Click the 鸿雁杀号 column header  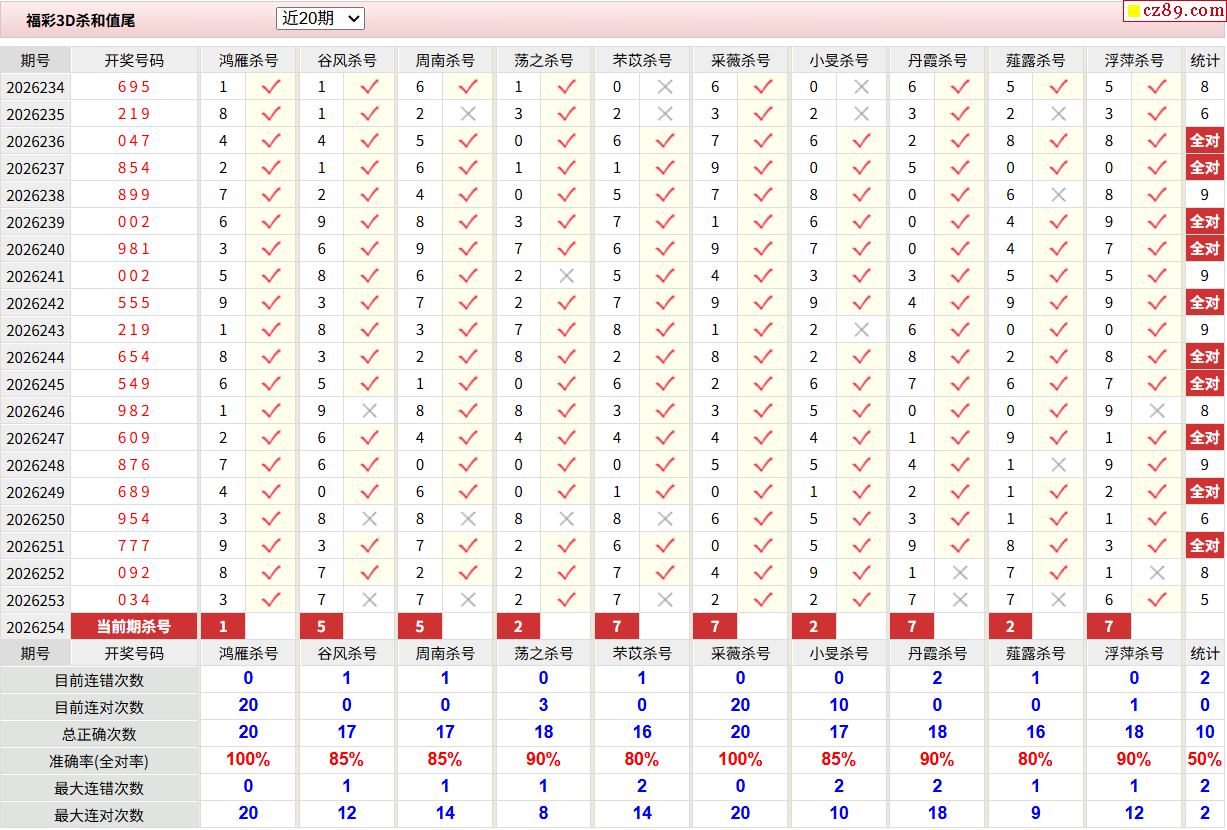[248, 60]
